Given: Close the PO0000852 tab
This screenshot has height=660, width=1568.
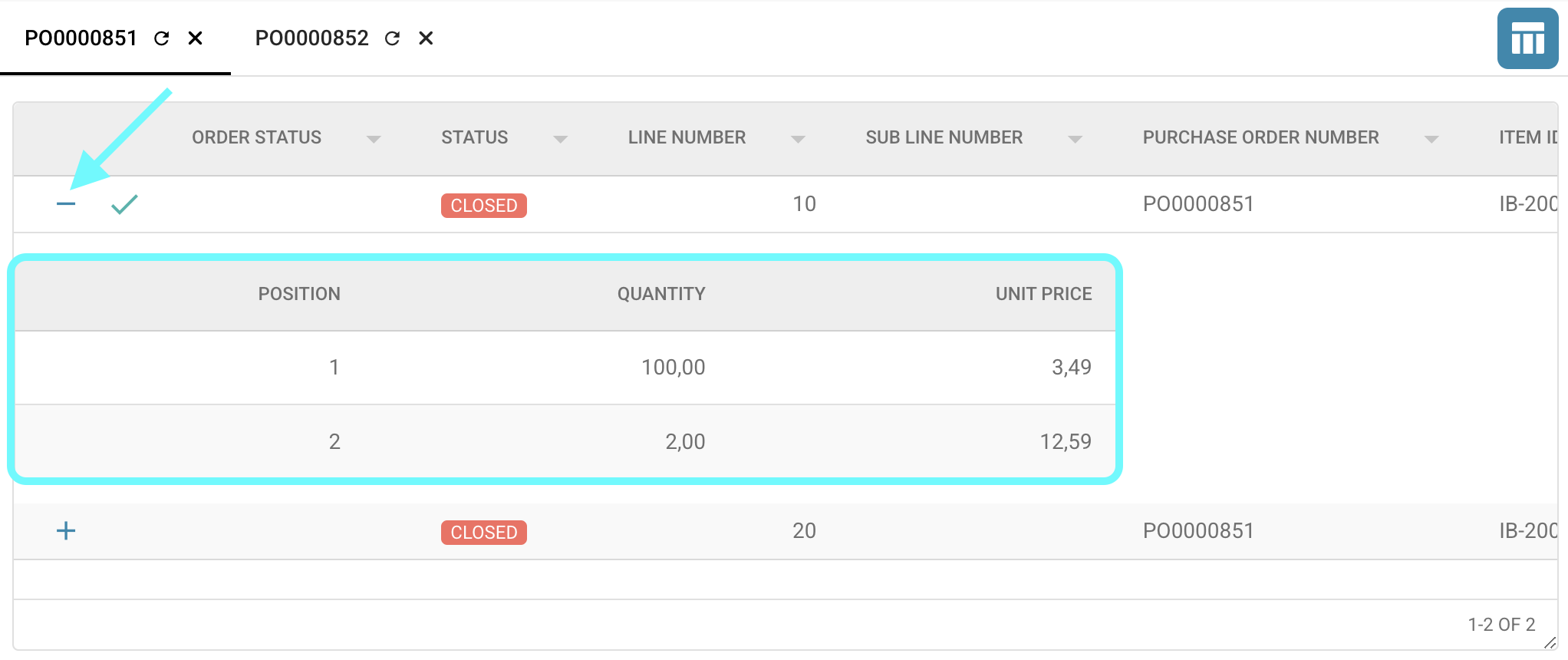Looking at the screenshot, I should click(x=426, y=38).
